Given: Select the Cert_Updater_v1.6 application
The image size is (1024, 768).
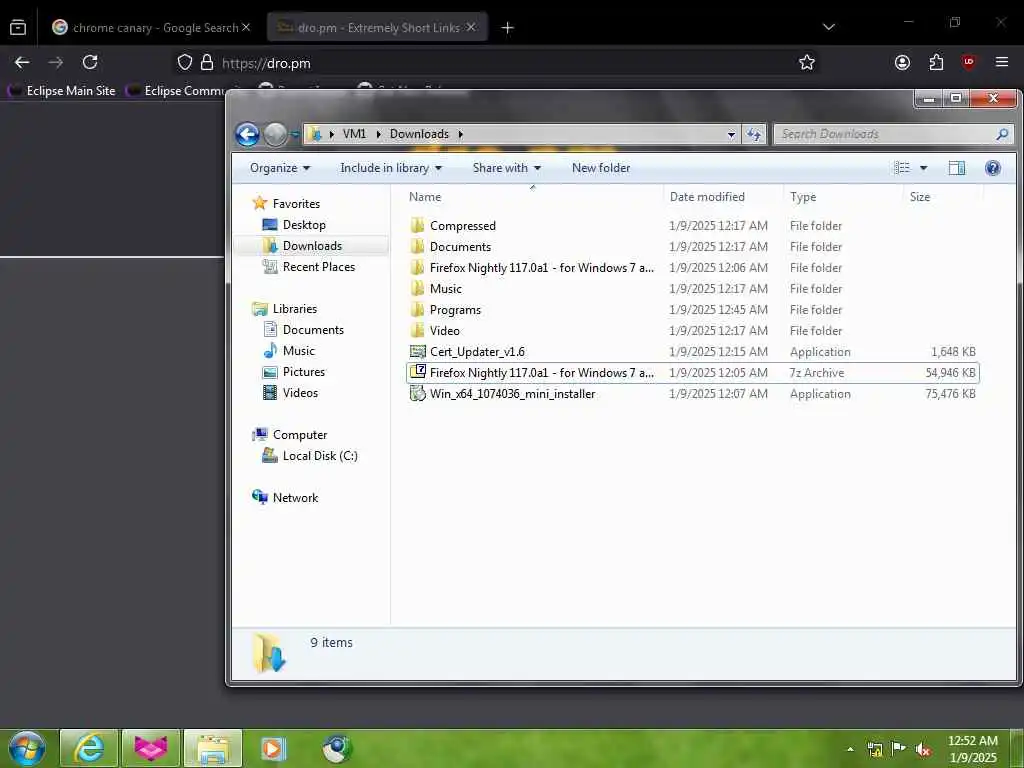Looking at the screenshot, I should [692, 351].
